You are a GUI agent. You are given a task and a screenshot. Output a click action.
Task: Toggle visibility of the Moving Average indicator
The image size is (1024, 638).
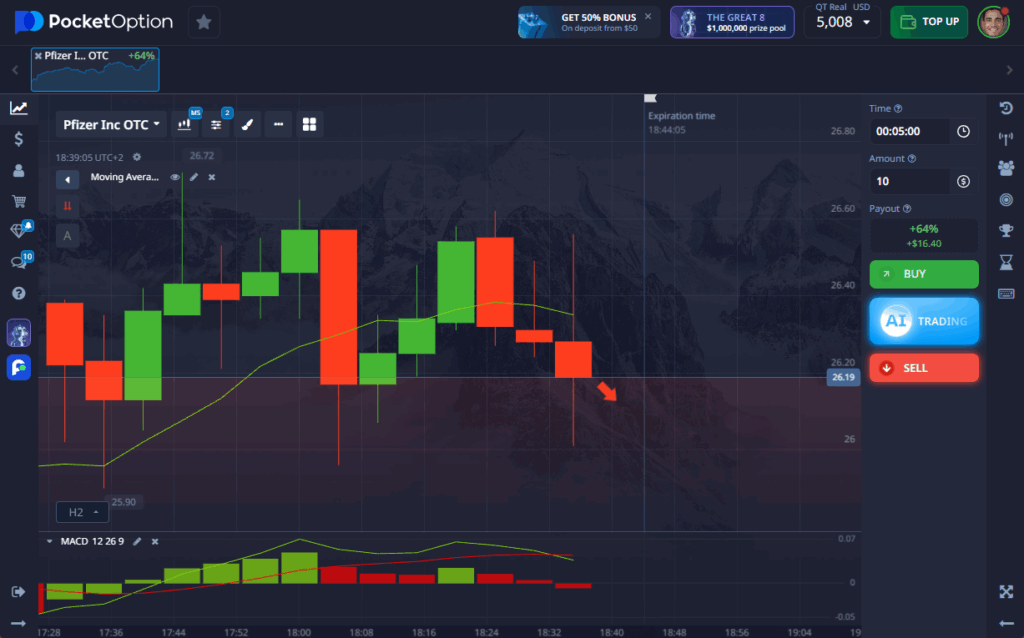(174, 179)
